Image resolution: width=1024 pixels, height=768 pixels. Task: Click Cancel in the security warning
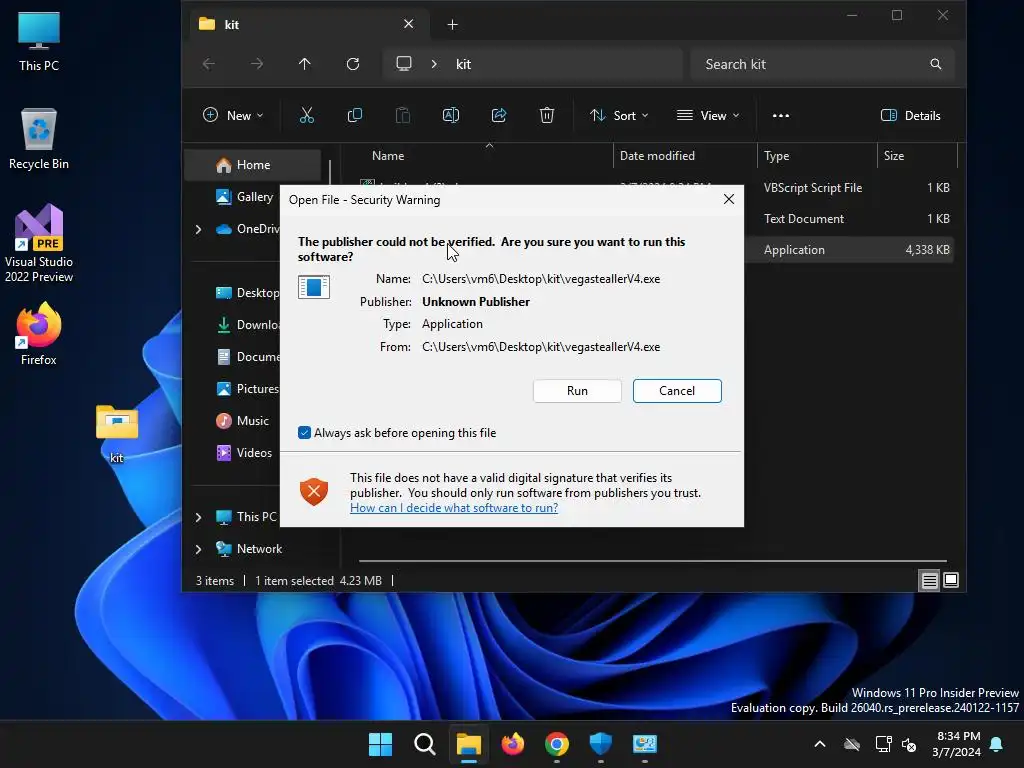click(x=677, y=391)
